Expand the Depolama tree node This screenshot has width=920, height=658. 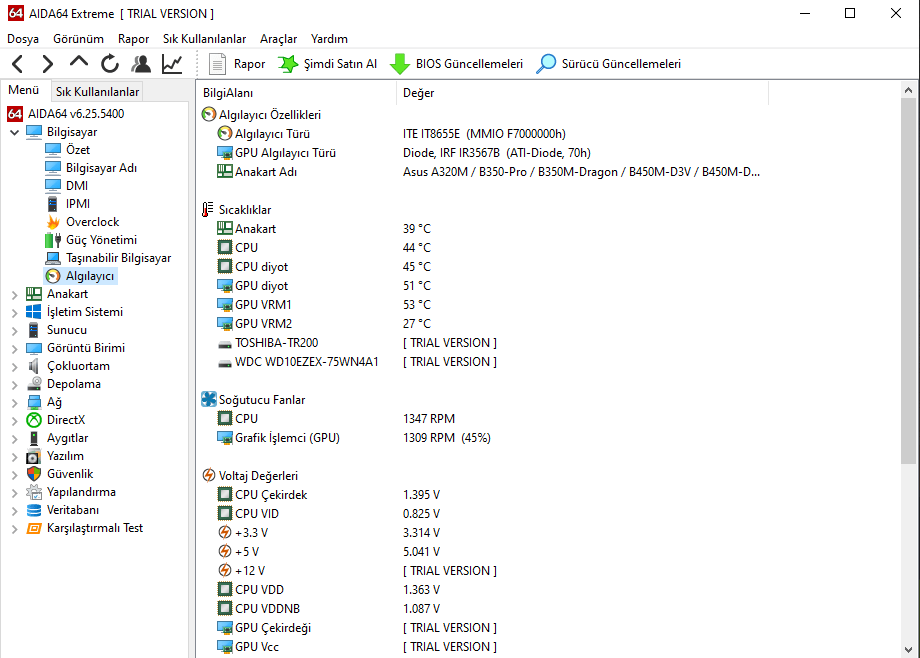15,385
